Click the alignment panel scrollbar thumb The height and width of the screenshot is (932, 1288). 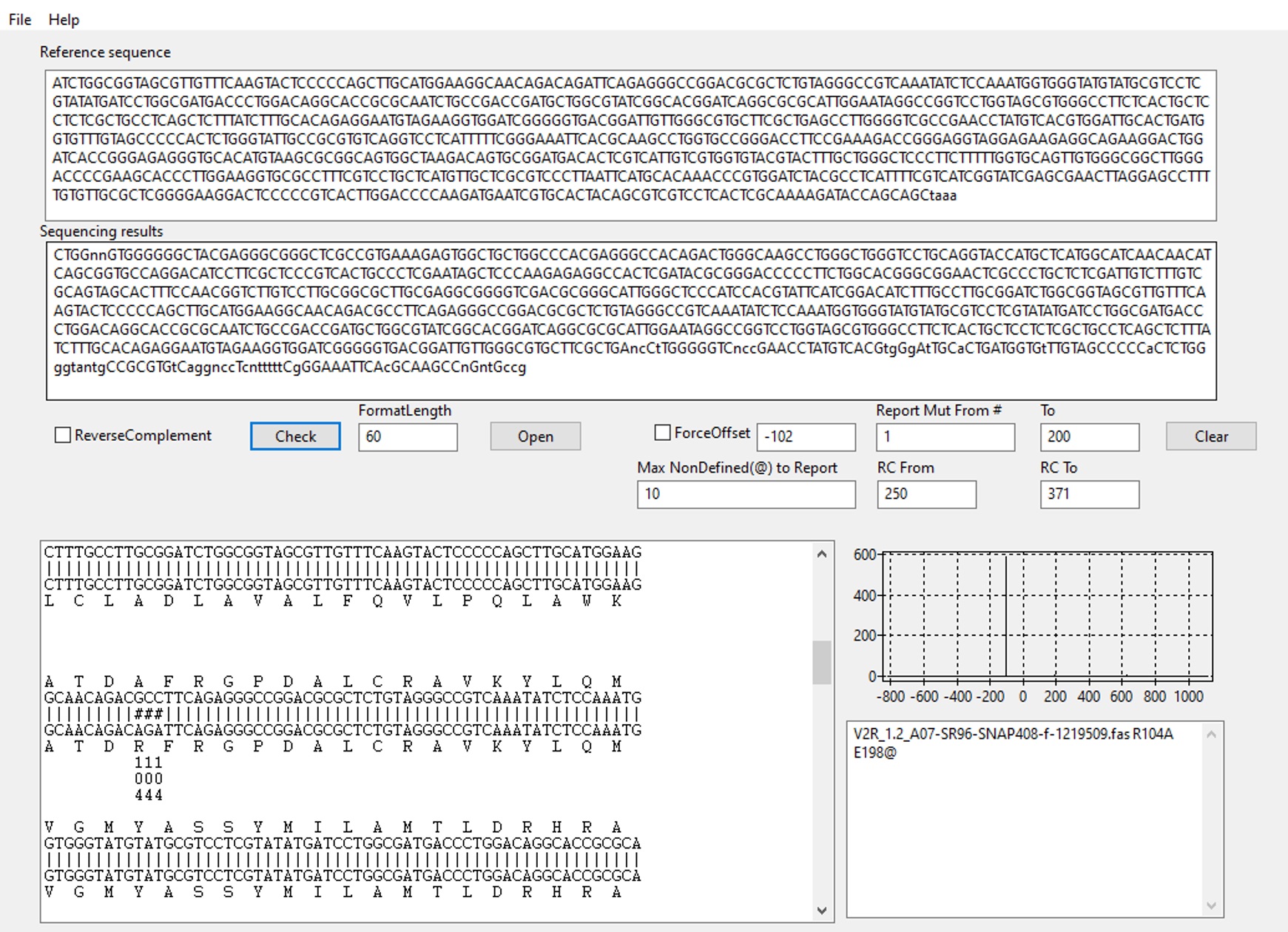(822, 662)
